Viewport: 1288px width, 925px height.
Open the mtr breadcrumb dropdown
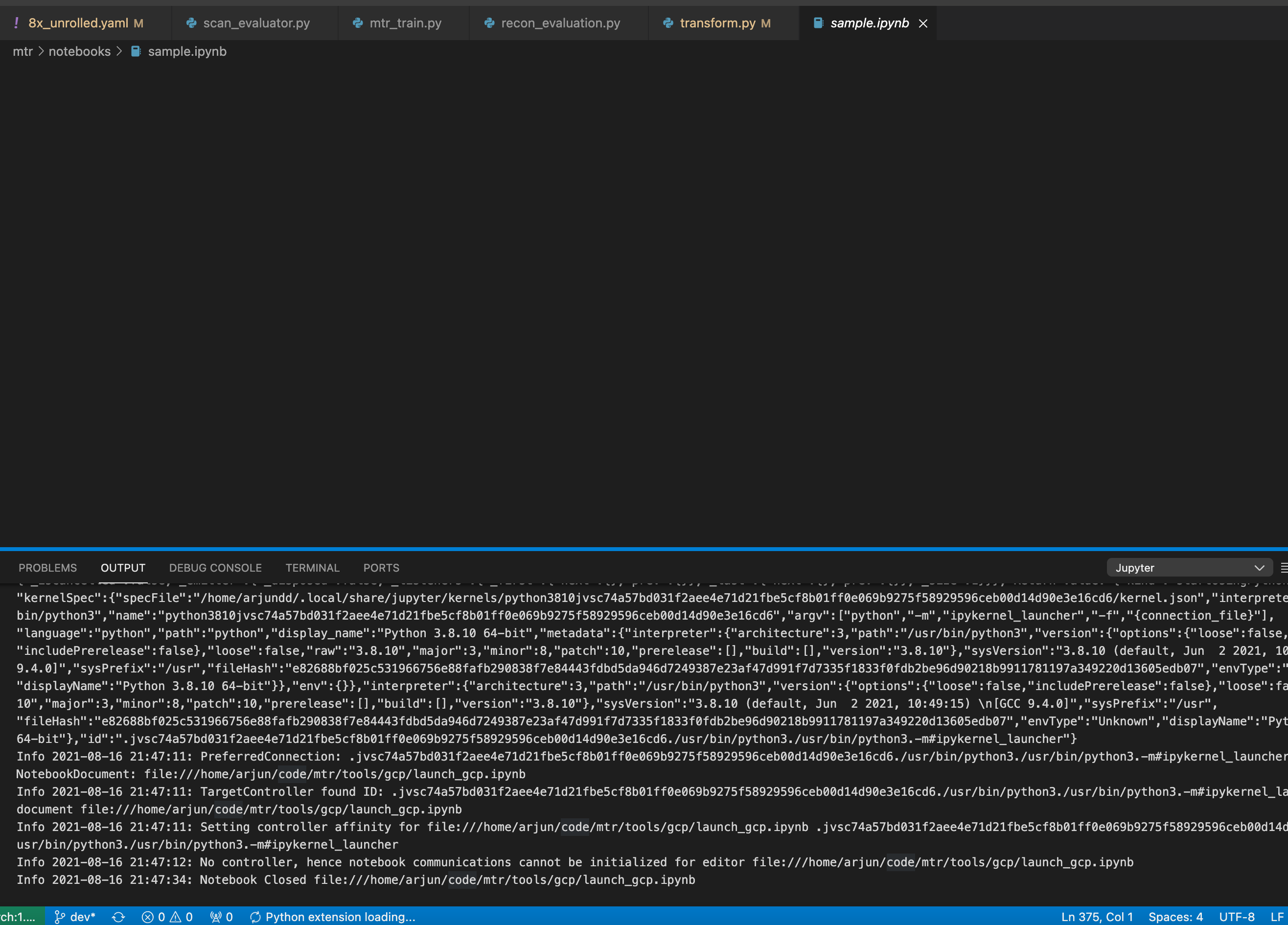[23, 51]
